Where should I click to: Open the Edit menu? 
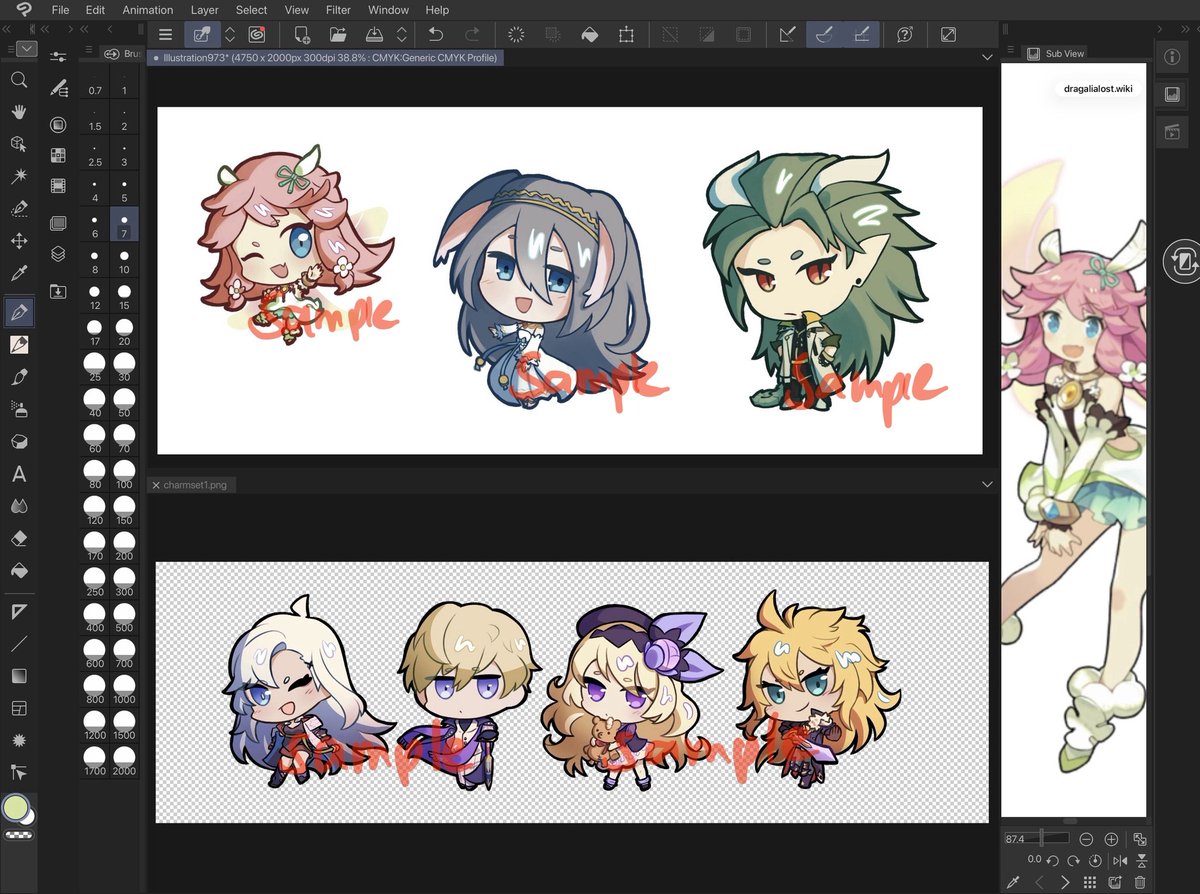click(x=95, y=10)
